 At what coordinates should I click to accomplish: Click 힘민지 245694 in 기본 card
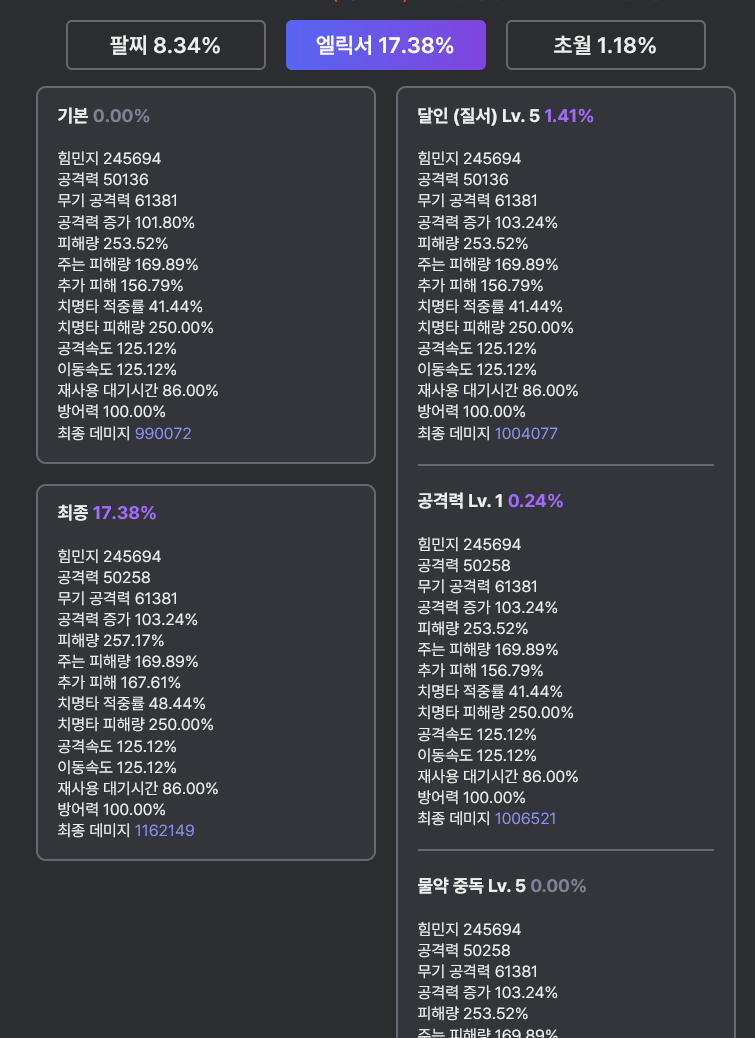(109, 159)
